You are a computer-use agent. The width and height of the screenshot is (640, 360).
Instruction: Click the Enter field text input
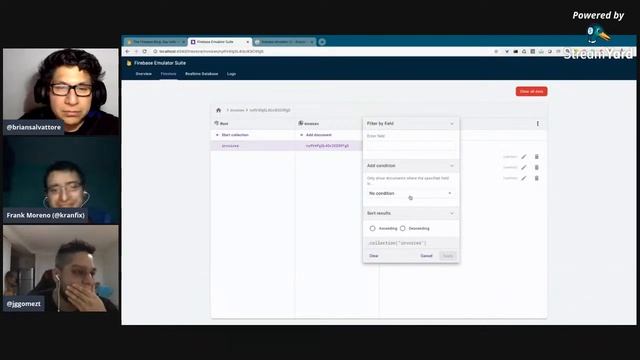coord(411,145)
